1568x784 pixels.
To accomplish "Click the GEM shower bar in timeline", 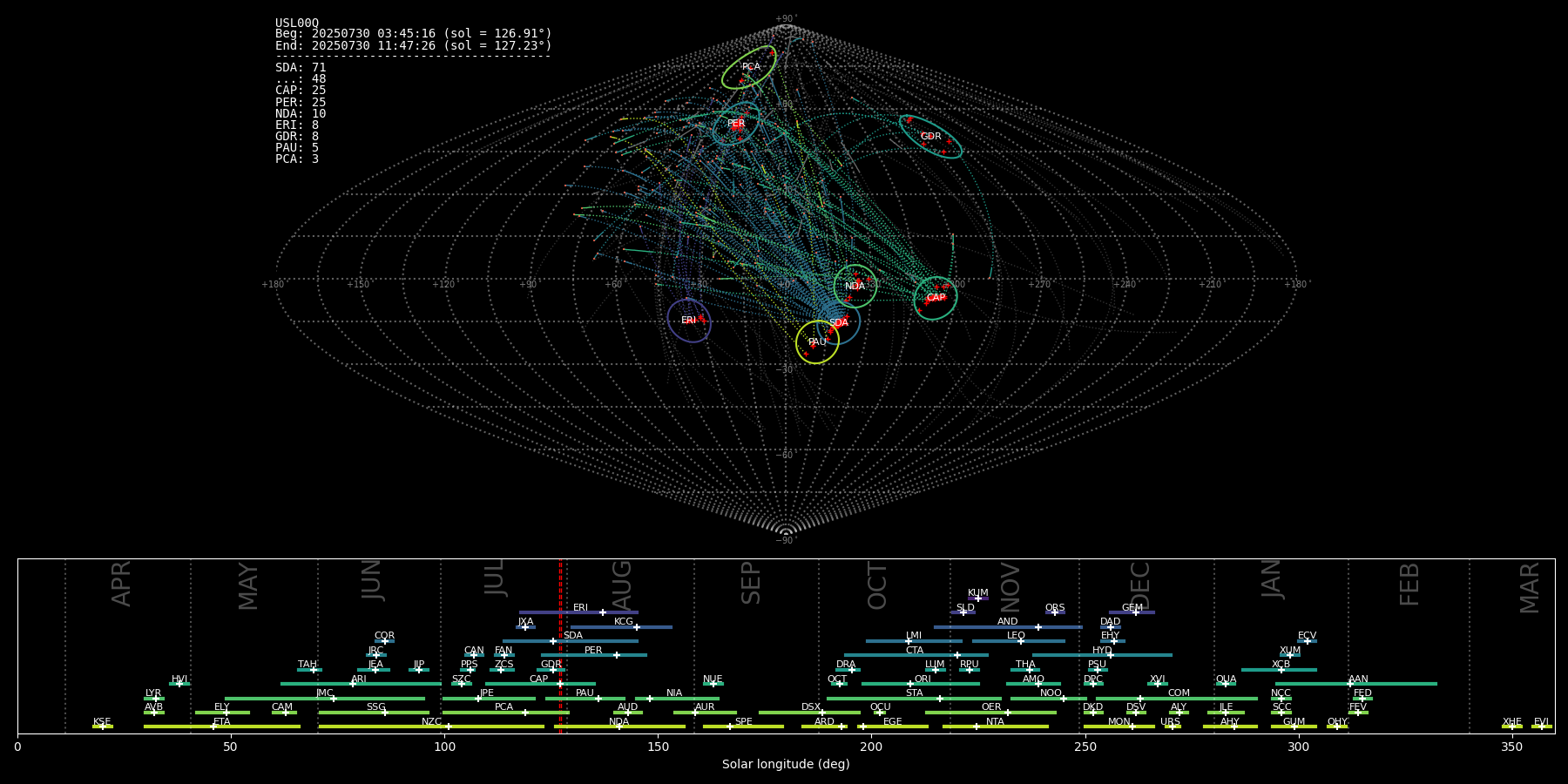I will point(1132,612).
